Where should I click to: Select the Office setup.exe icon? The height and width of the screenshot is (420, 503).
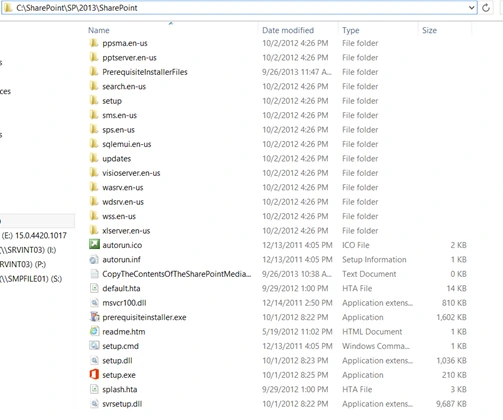[94, 374]
